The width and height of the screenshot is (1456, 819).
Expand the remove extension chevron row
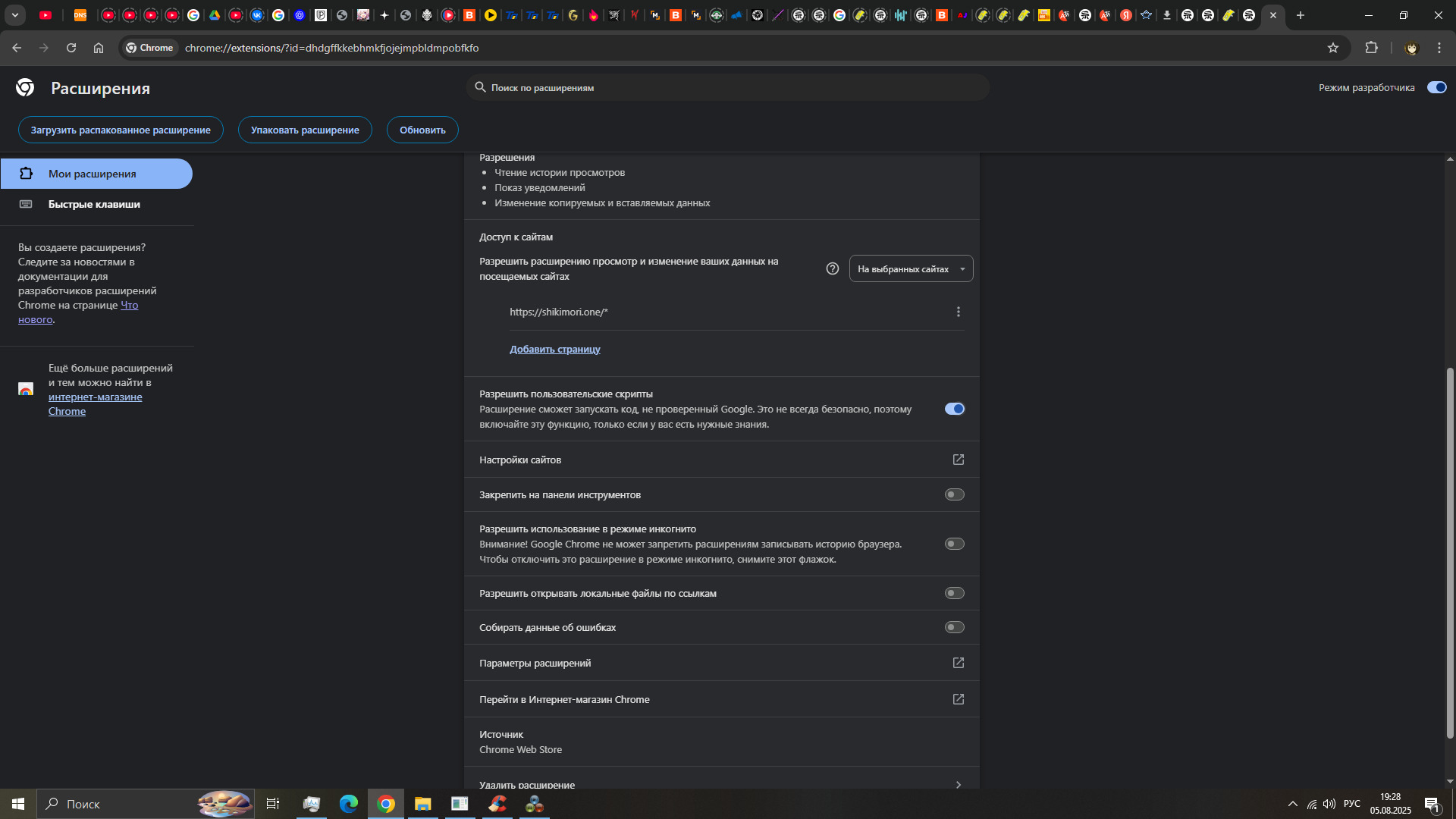(959, 784)
